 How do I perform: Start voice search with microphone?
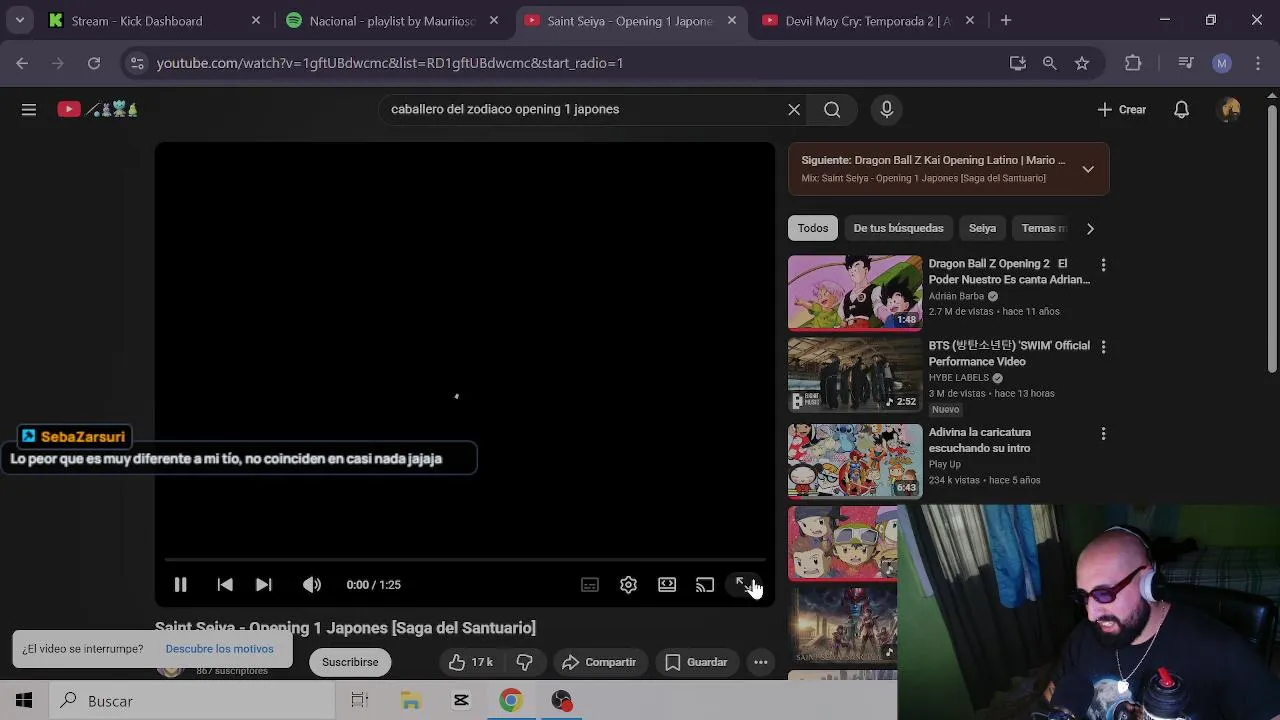(x=887, y=110)
